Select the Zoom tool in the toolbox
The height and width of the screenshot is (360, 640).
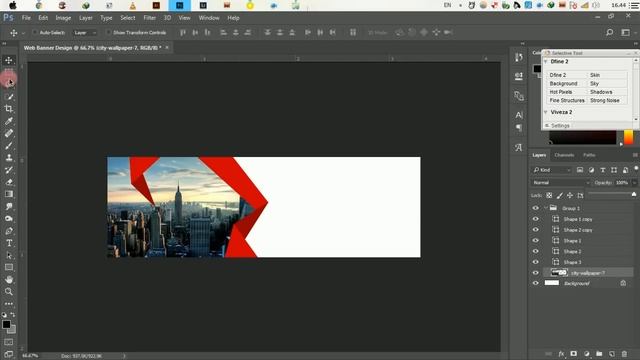[9, 291]
